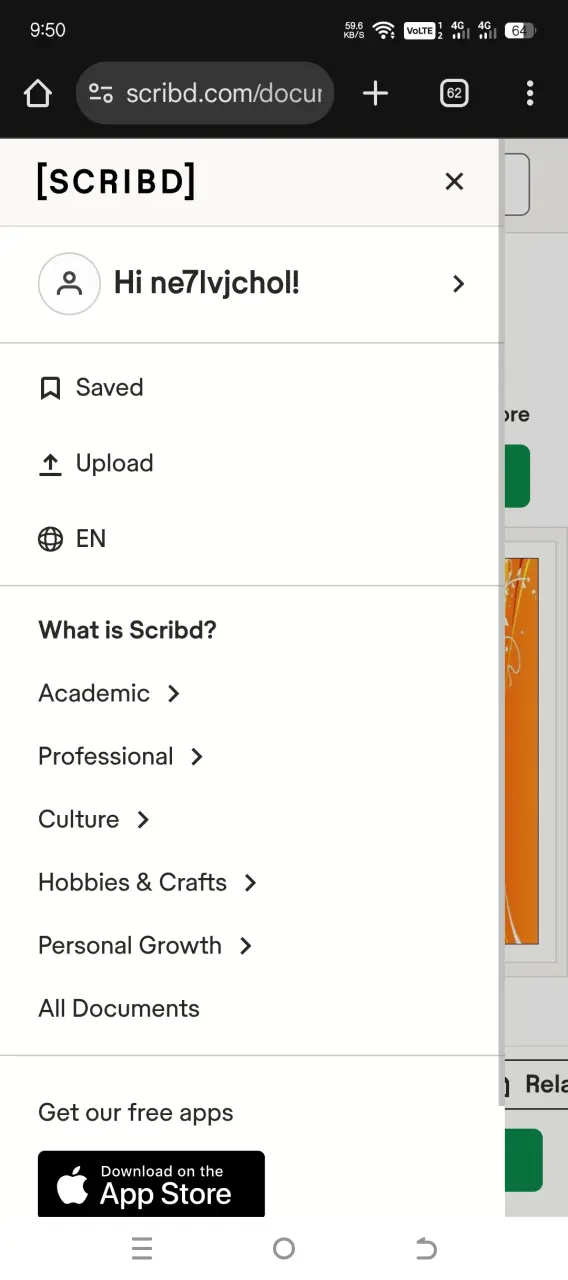
Task: Tap Download on the App Store button
Action: [x=151, y=1184]
